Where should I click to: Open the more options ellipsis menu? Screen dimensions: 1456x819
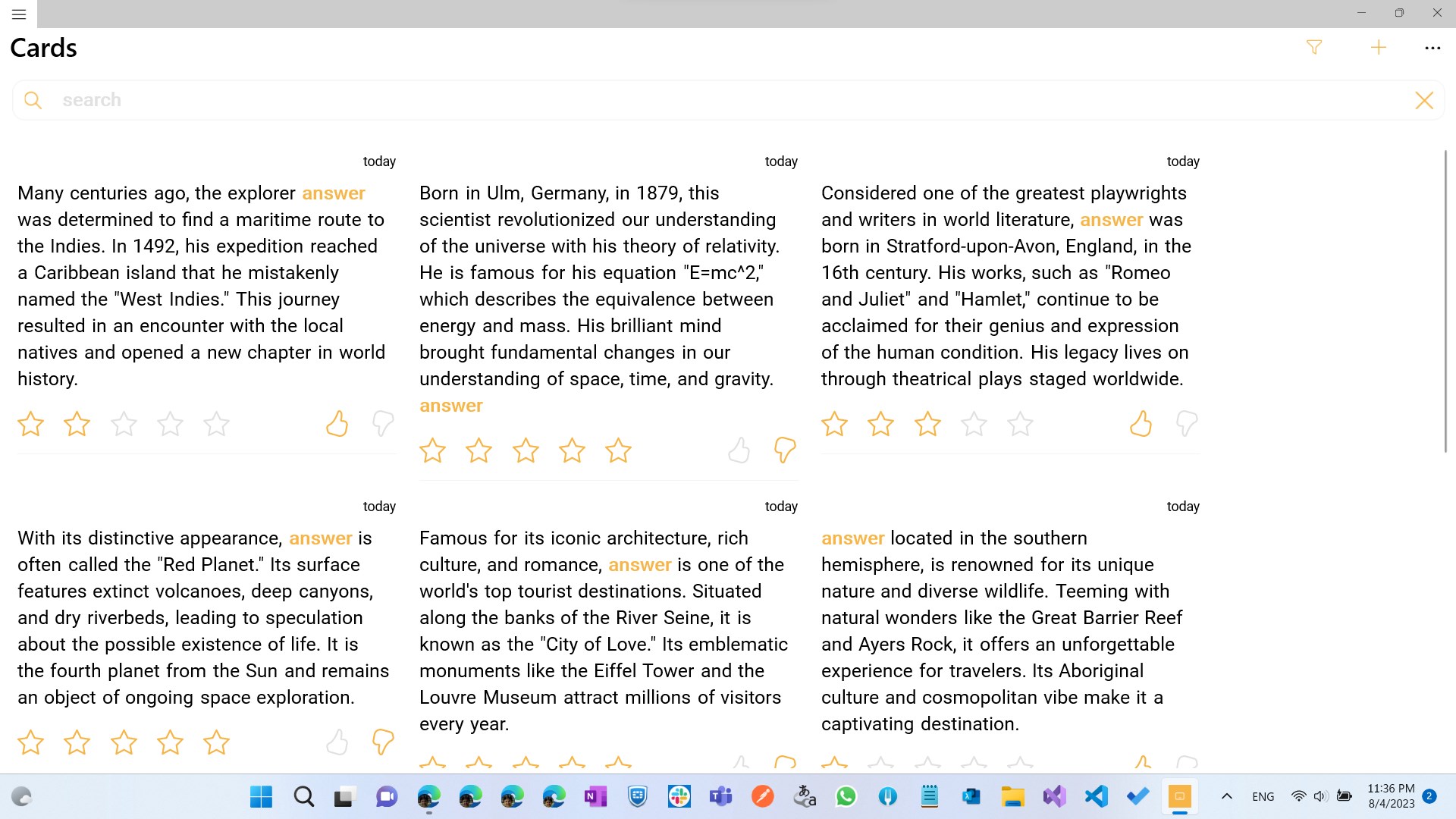tap(1432, 48)
